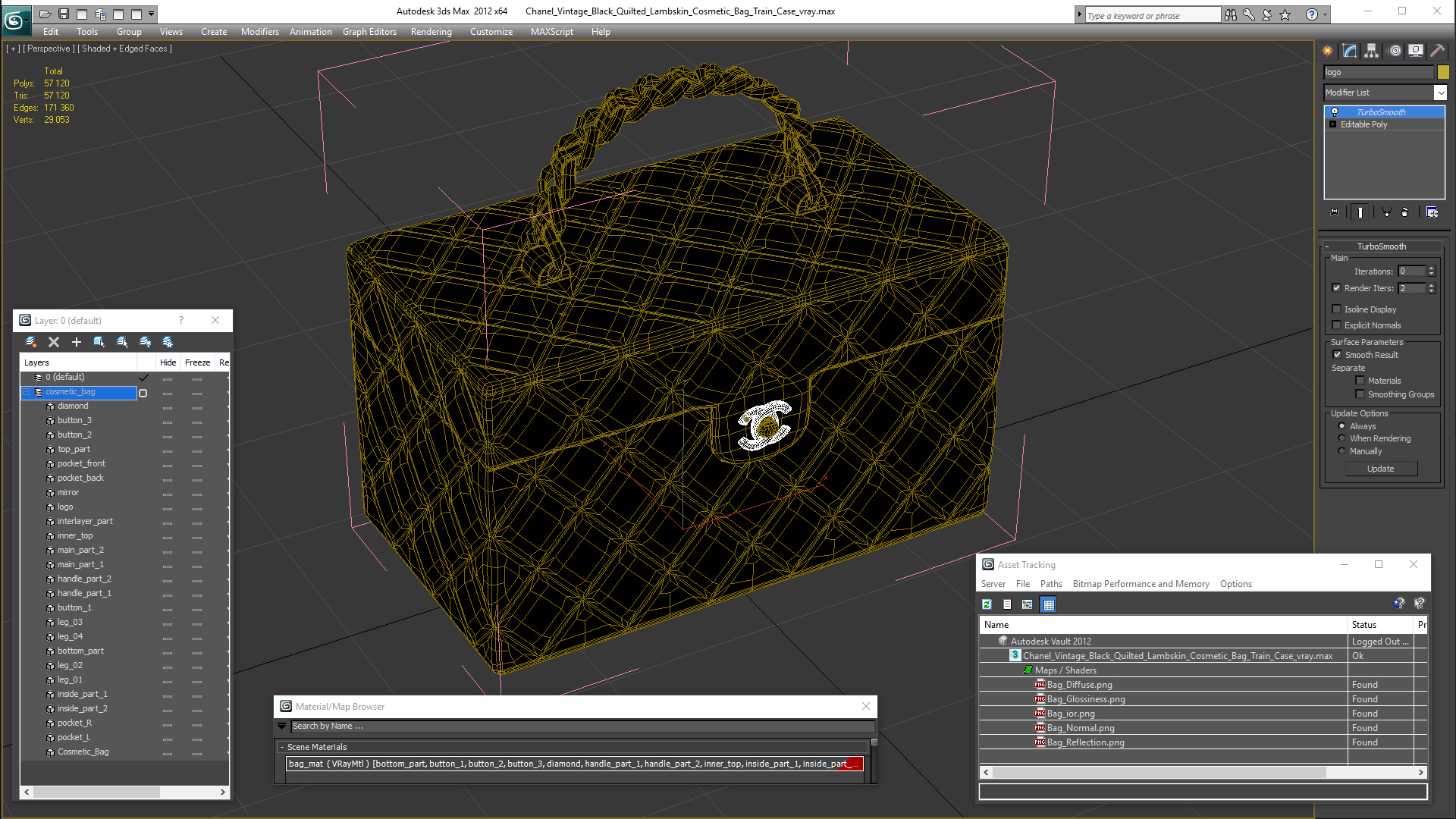Click the Save File icon in quick access
Viewport: 1456px width, 819px height.
(64, 14)
